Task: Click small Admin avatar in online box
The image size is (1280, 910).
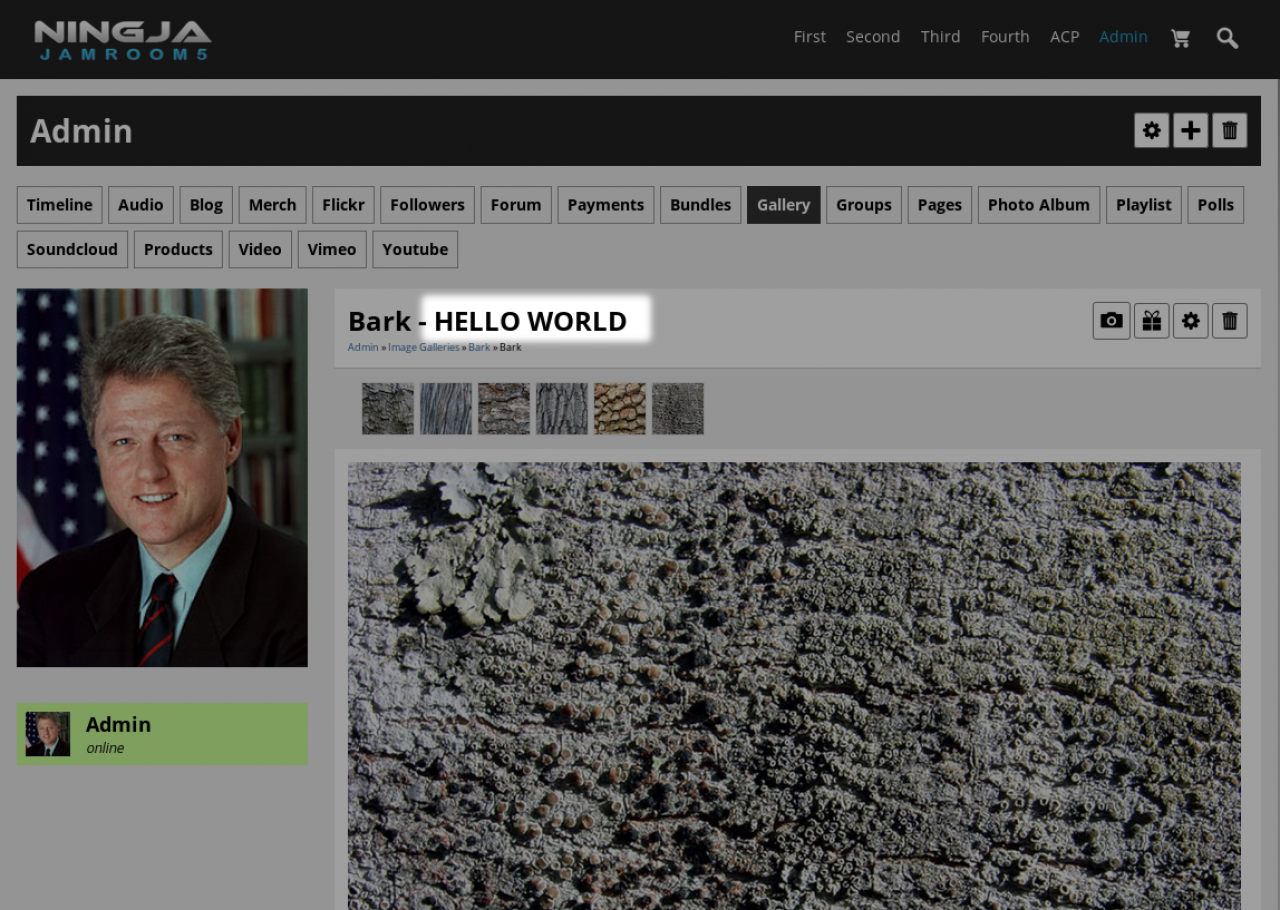Action: (48, 734)
